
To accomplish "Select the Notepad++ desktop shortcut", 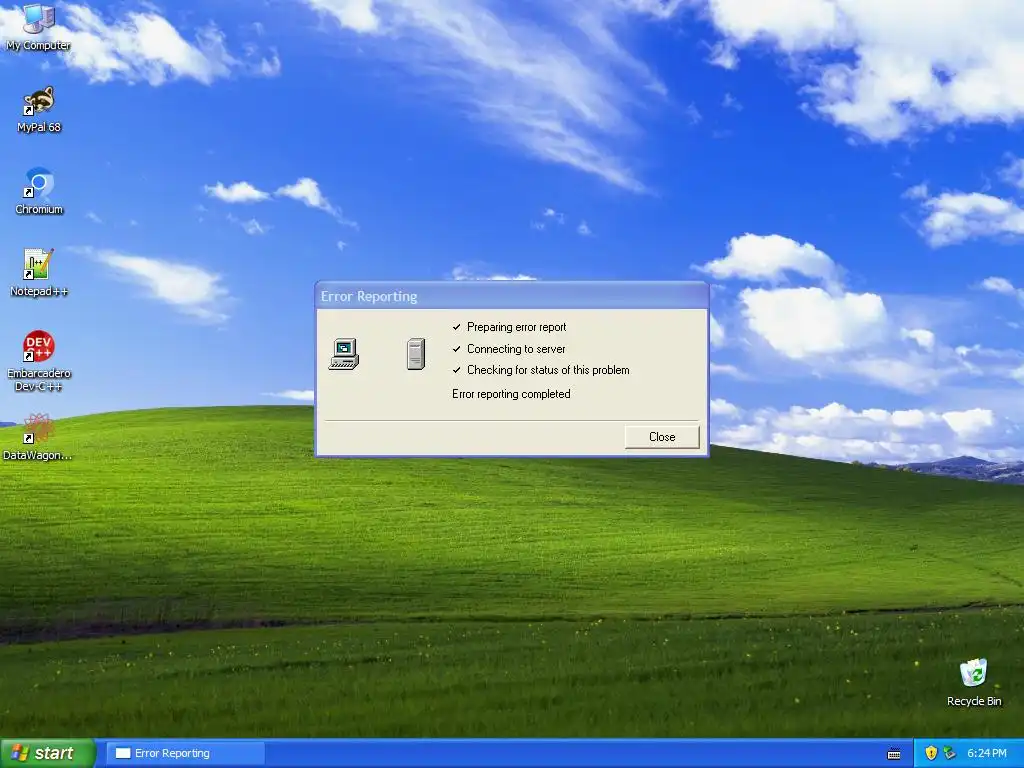I will pyautogui.click(x=39, y=274).
